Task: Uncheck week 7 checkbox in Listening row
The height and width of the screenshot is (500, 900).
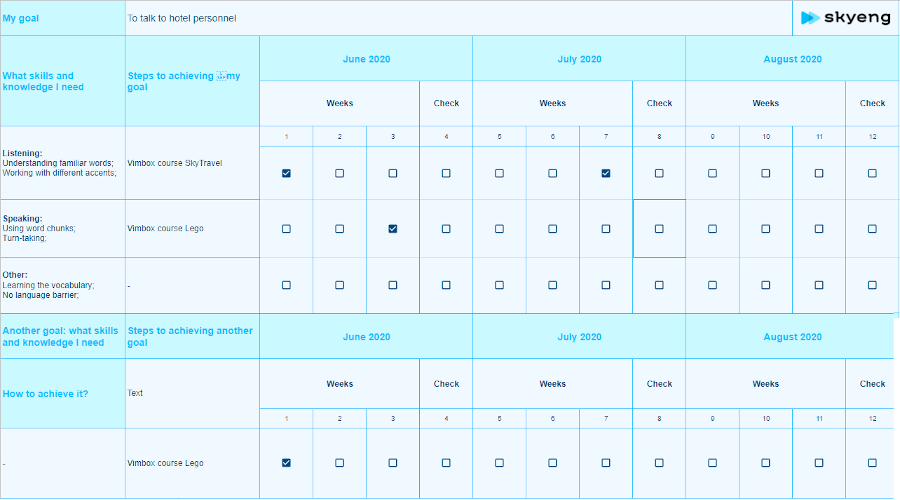Action: (606, 173)
